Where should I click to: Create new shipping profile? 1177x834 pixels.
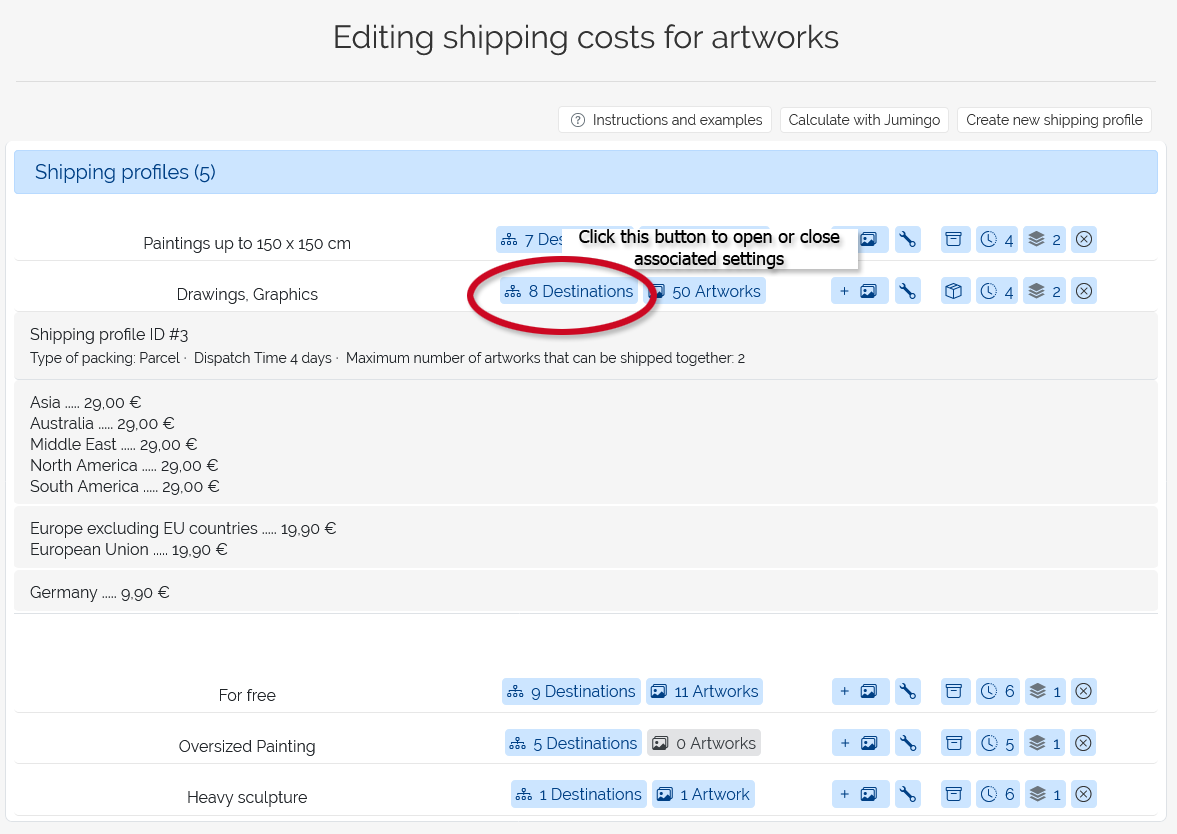[1054, 120]
